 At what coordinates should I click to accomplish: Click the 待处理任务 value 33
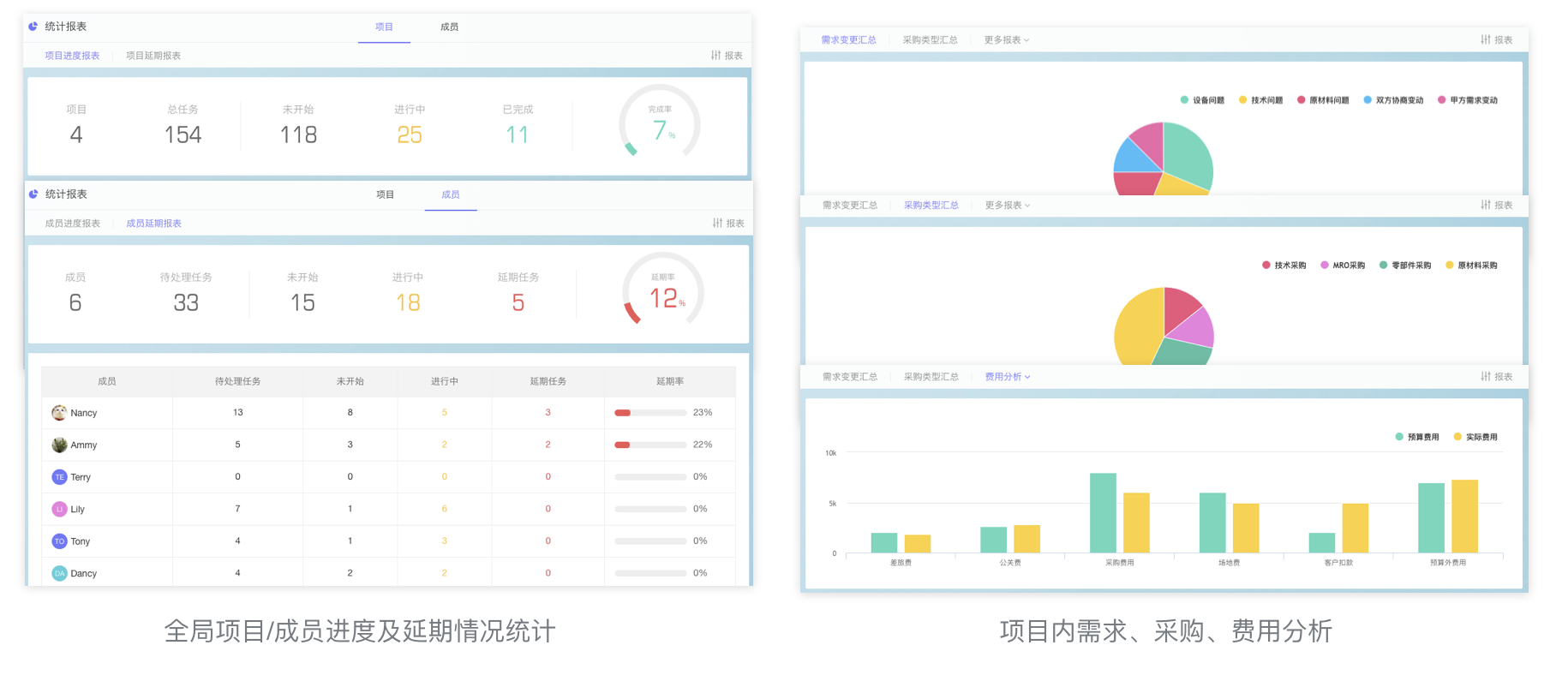(x=186, y=302)
